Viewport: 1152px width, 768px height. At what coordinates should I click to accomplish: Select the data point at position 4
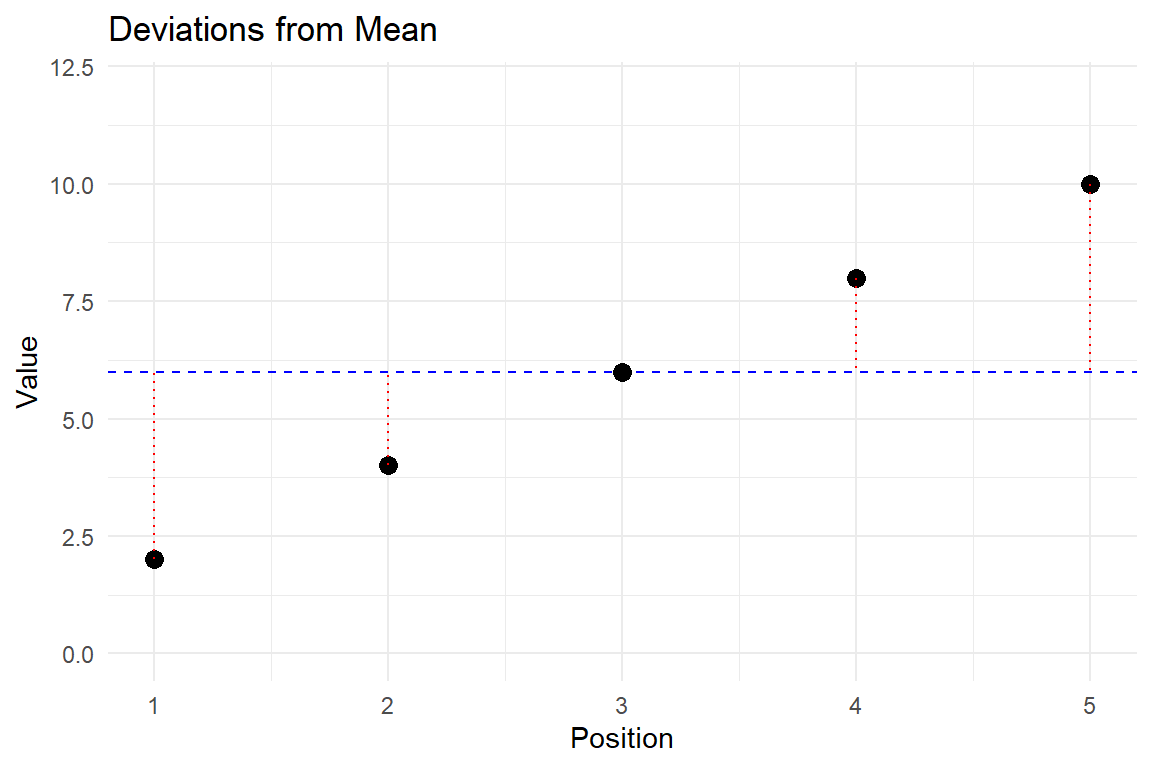tap(856, 278)
